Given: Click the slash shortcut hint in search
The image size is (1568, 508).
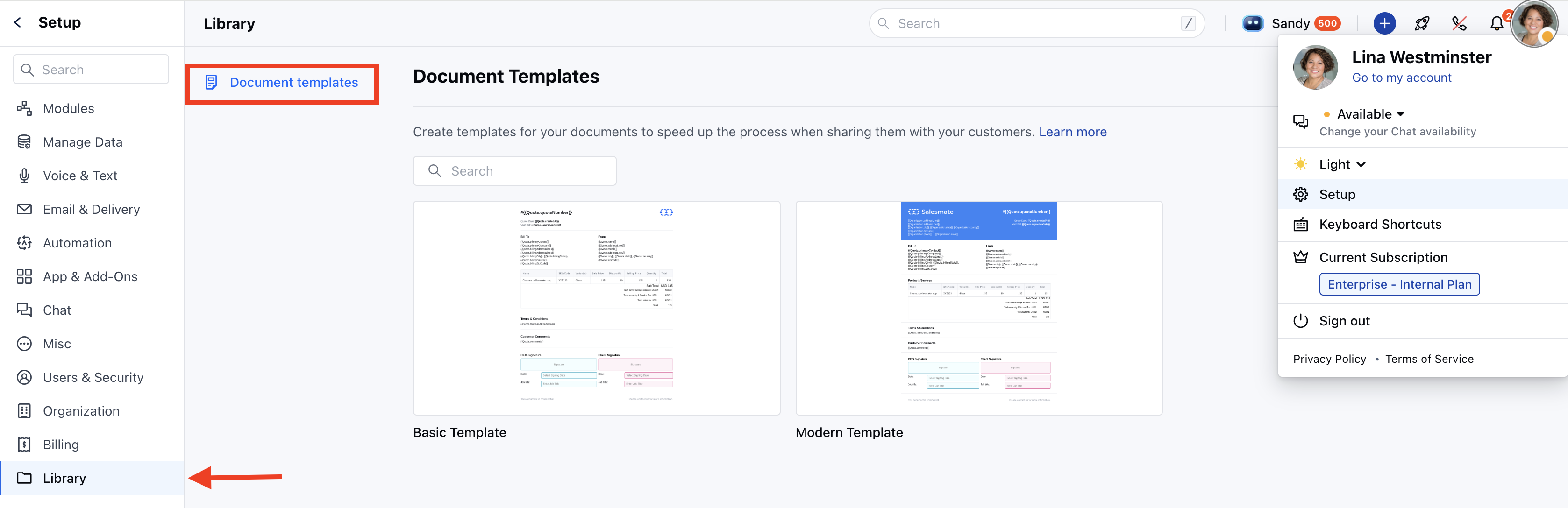Looking at the screenshot, I should tap(1188, 24).
